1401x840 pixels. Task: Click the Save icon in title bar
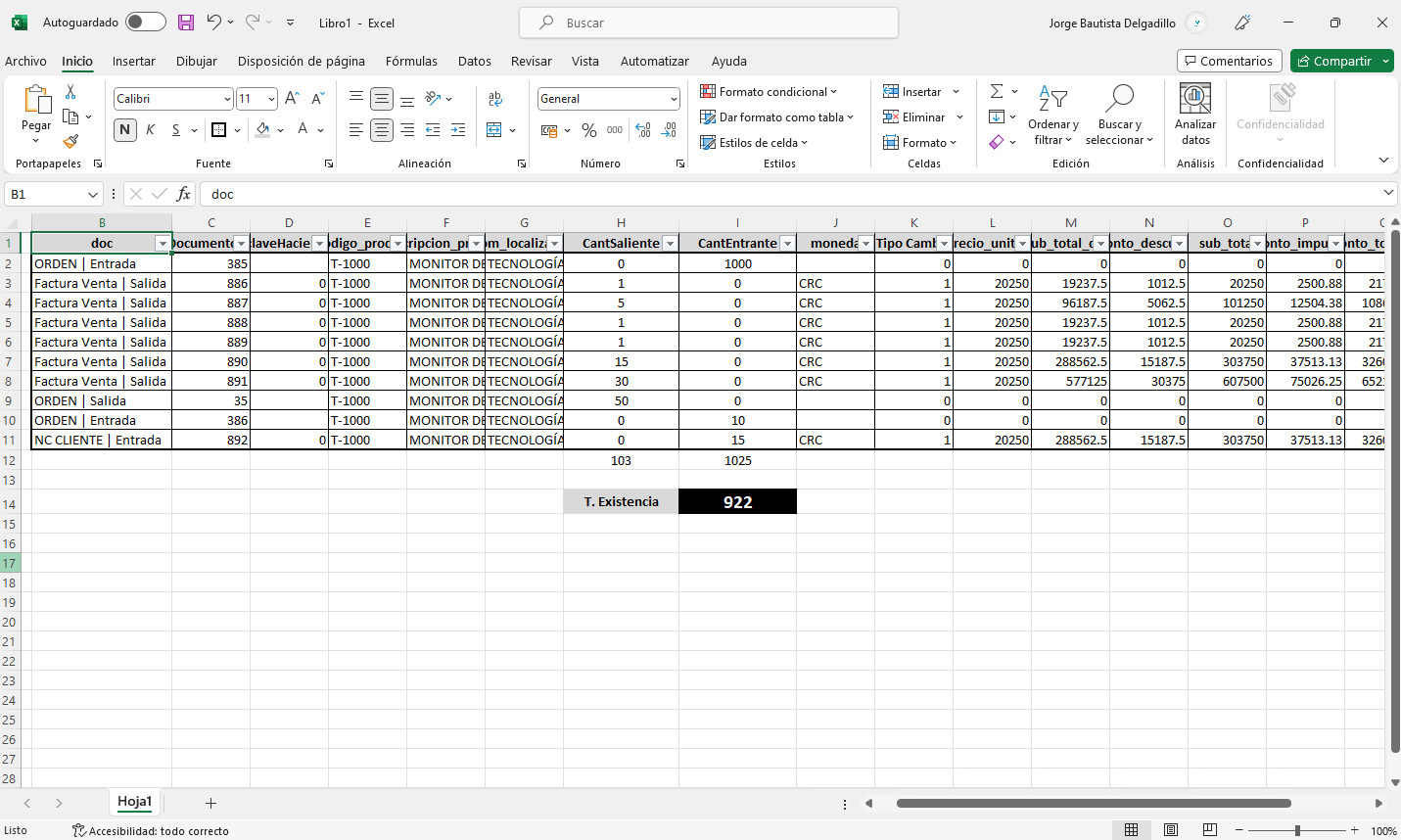click(186, 23)
